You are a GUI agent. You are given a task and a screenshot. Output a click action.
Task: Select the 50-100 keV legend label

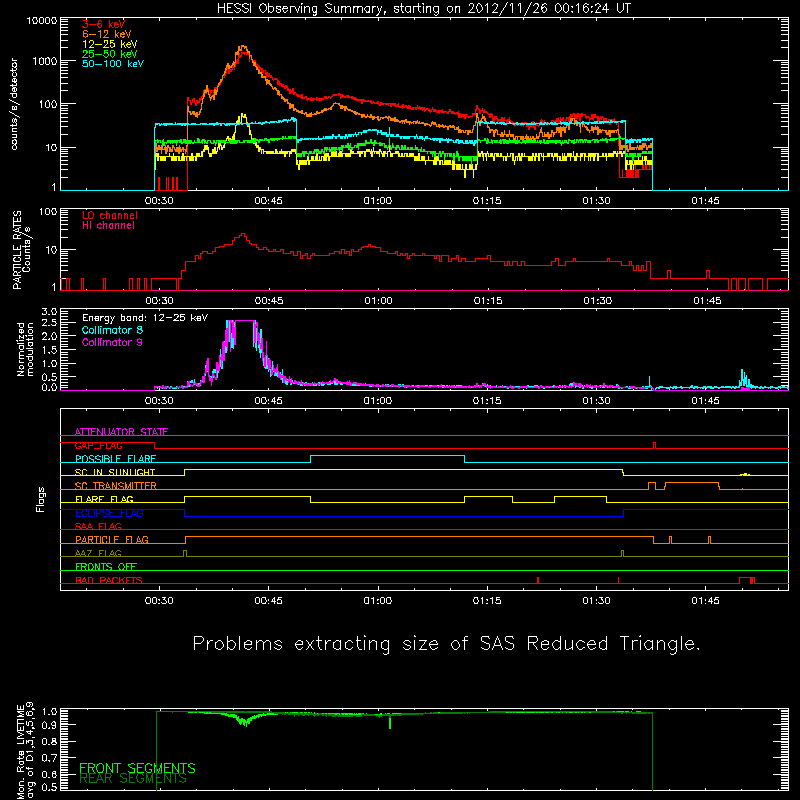(113, 63)
